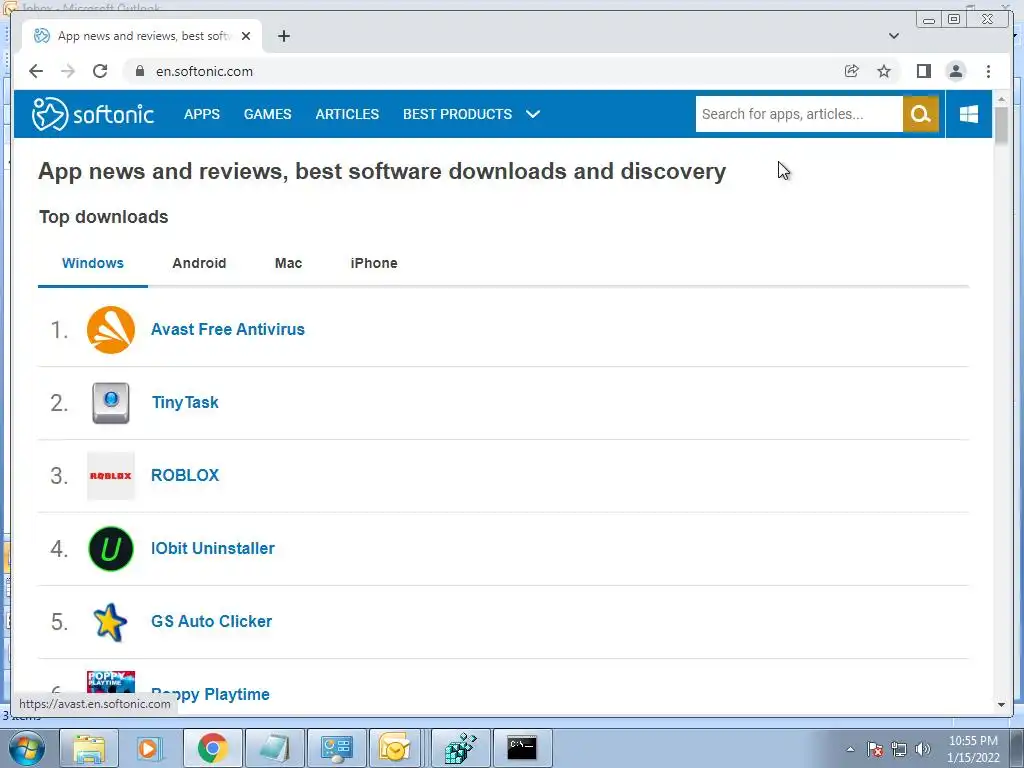Open Windows Media Player taskbar icon

pos(150,748)
